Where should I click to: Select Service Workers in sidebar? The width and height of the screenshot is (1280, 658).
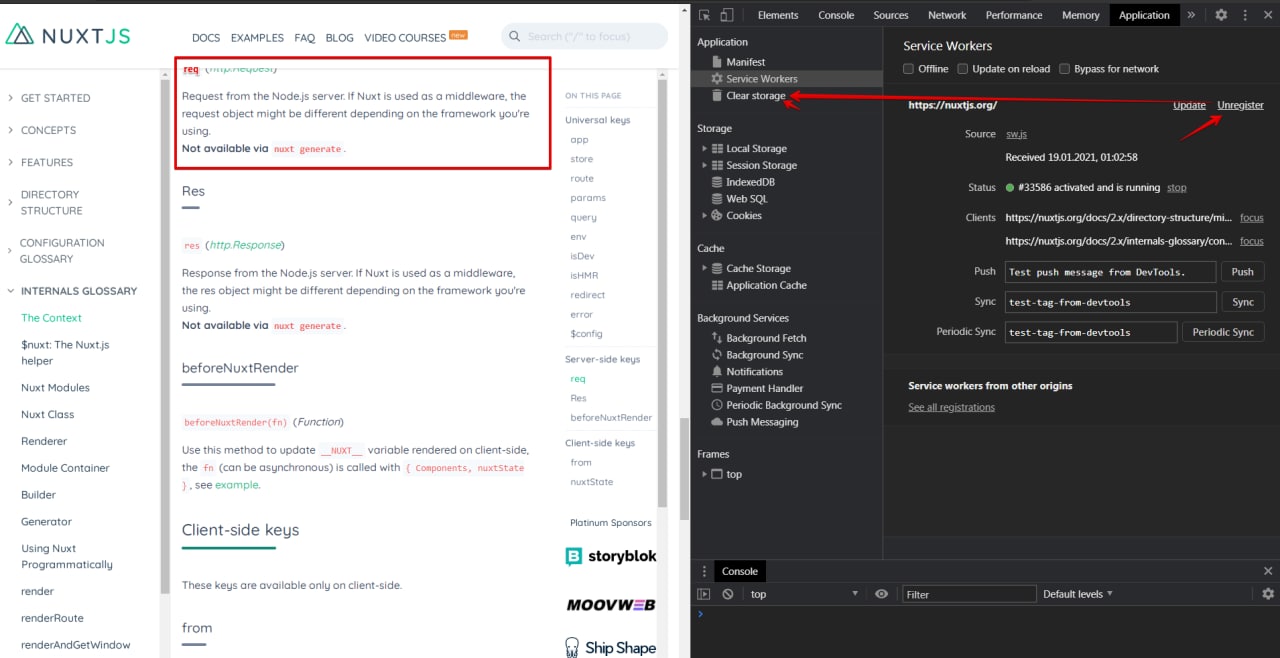761,78
